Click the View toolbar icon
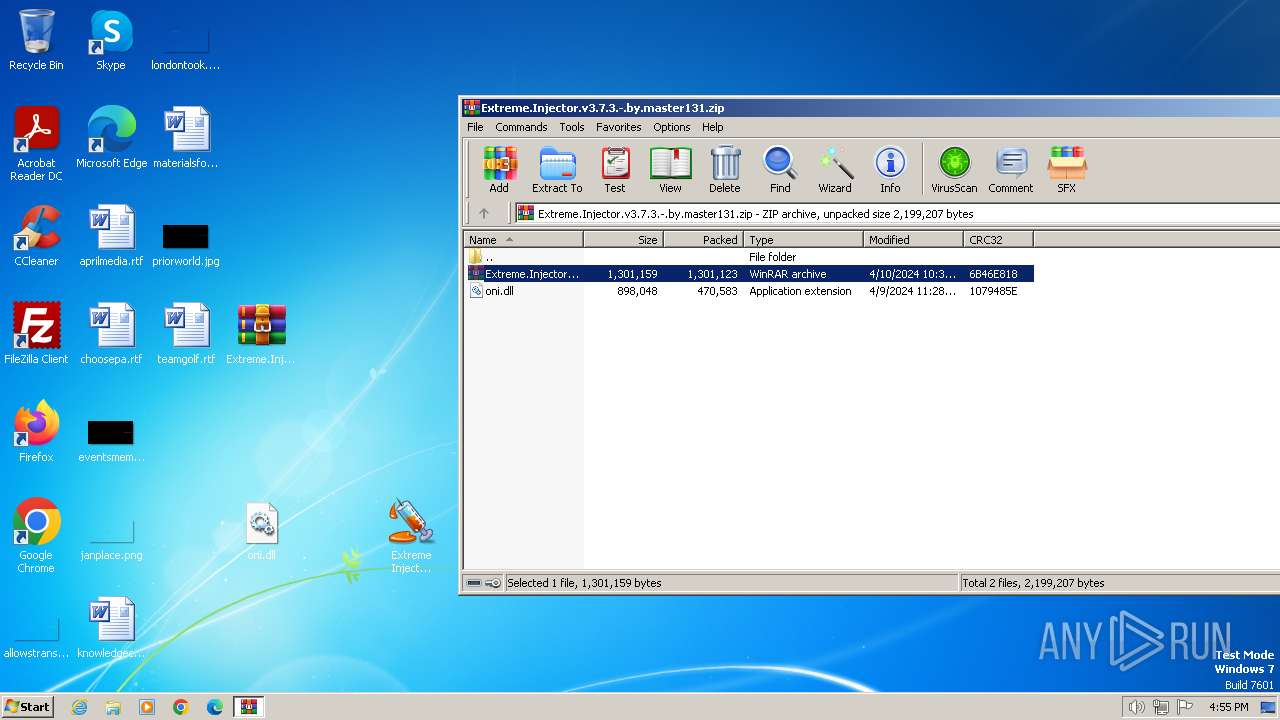1280x720 pixels. (x=670, y=169)
